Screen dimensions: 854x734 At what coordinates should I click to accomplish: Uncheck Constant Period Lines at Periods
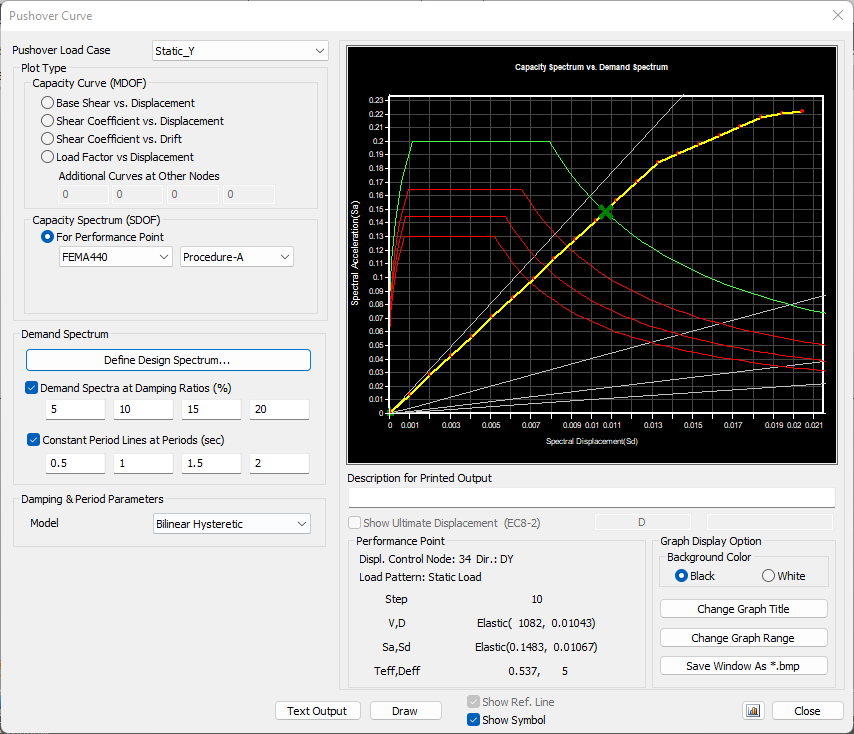click(32, 439)
